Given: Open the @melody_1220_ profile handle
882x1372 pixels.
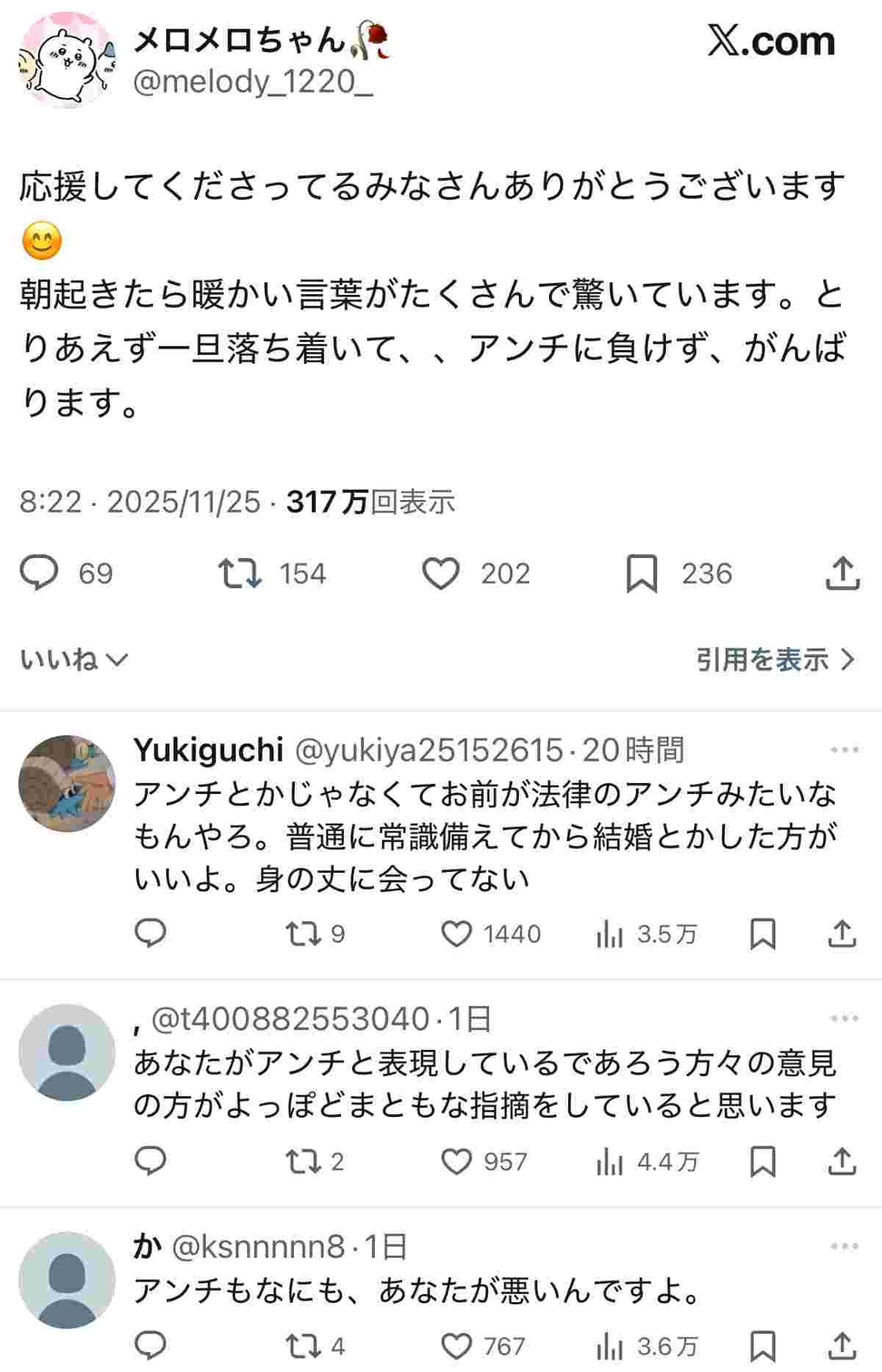Looking at the screenshot, I should (x=253, y=82).
